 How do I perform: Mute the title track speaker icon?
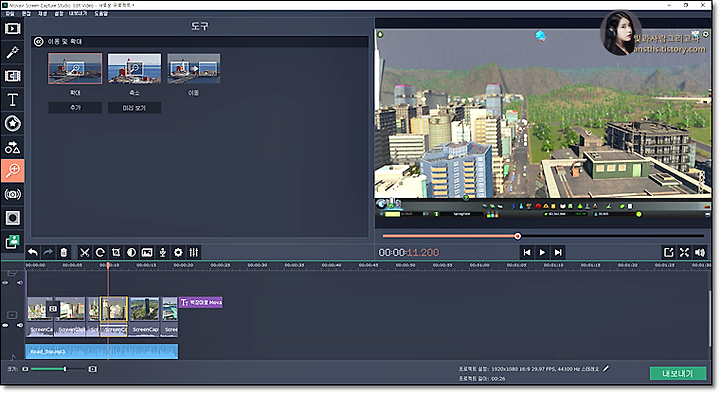click(20, 283)
